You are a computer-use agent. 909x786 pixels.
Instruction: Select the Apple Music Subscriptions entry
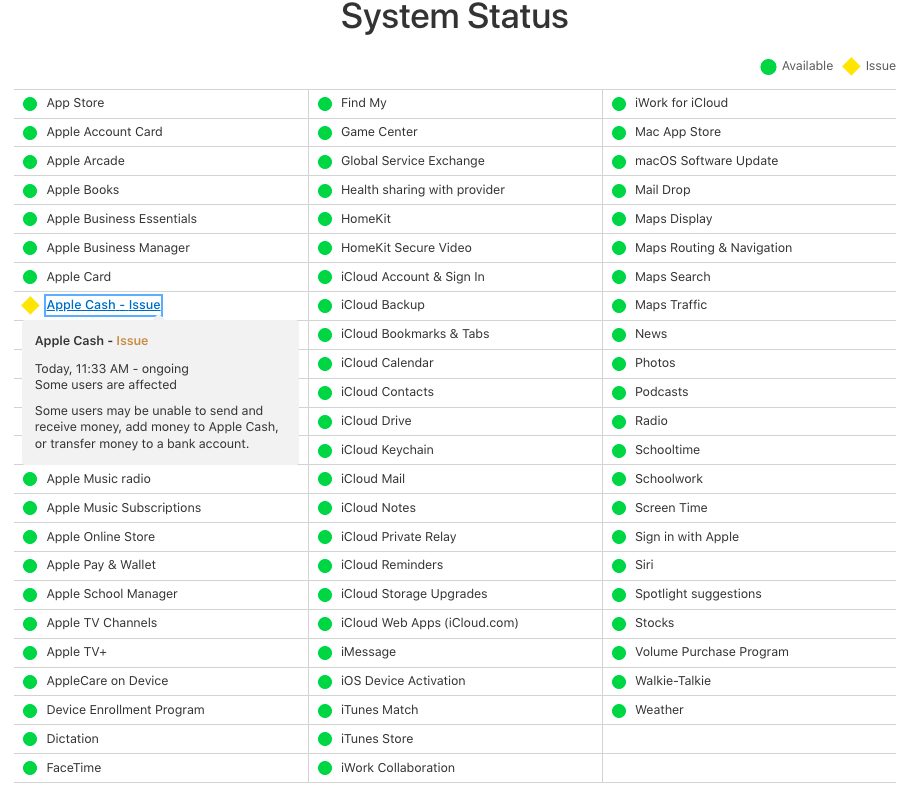[x=123, y=508]
